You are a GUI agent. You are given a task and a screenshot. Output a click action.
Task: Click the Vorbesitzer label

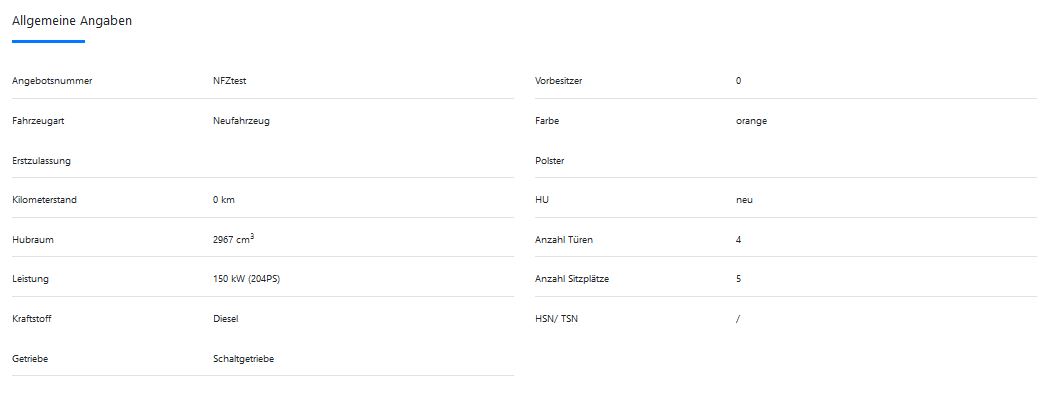[x=558, y=81]
